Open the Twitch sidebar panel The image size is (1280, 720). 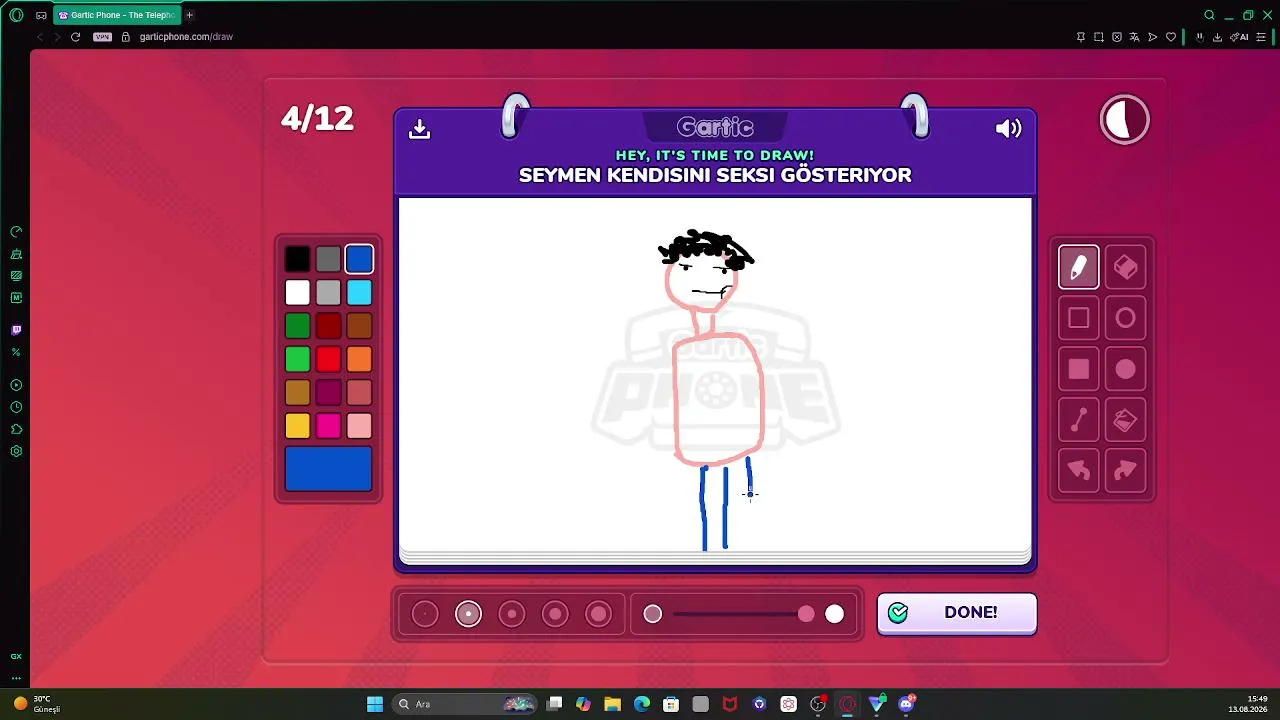tap(16, 330)
